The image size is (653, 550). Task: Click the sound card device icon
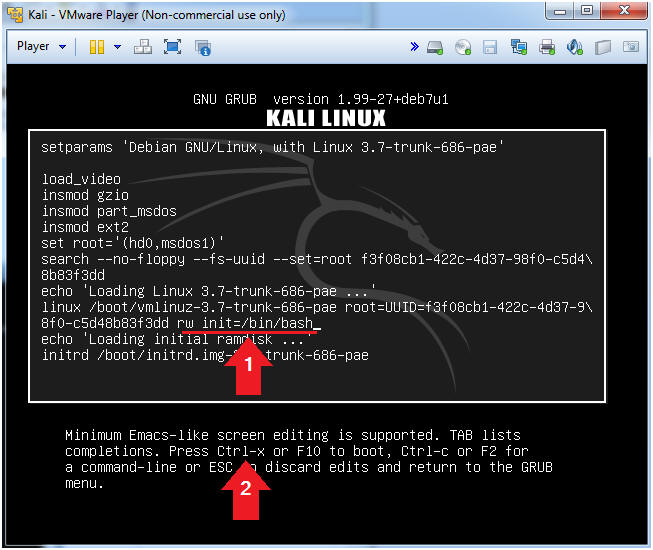[575, 47]
